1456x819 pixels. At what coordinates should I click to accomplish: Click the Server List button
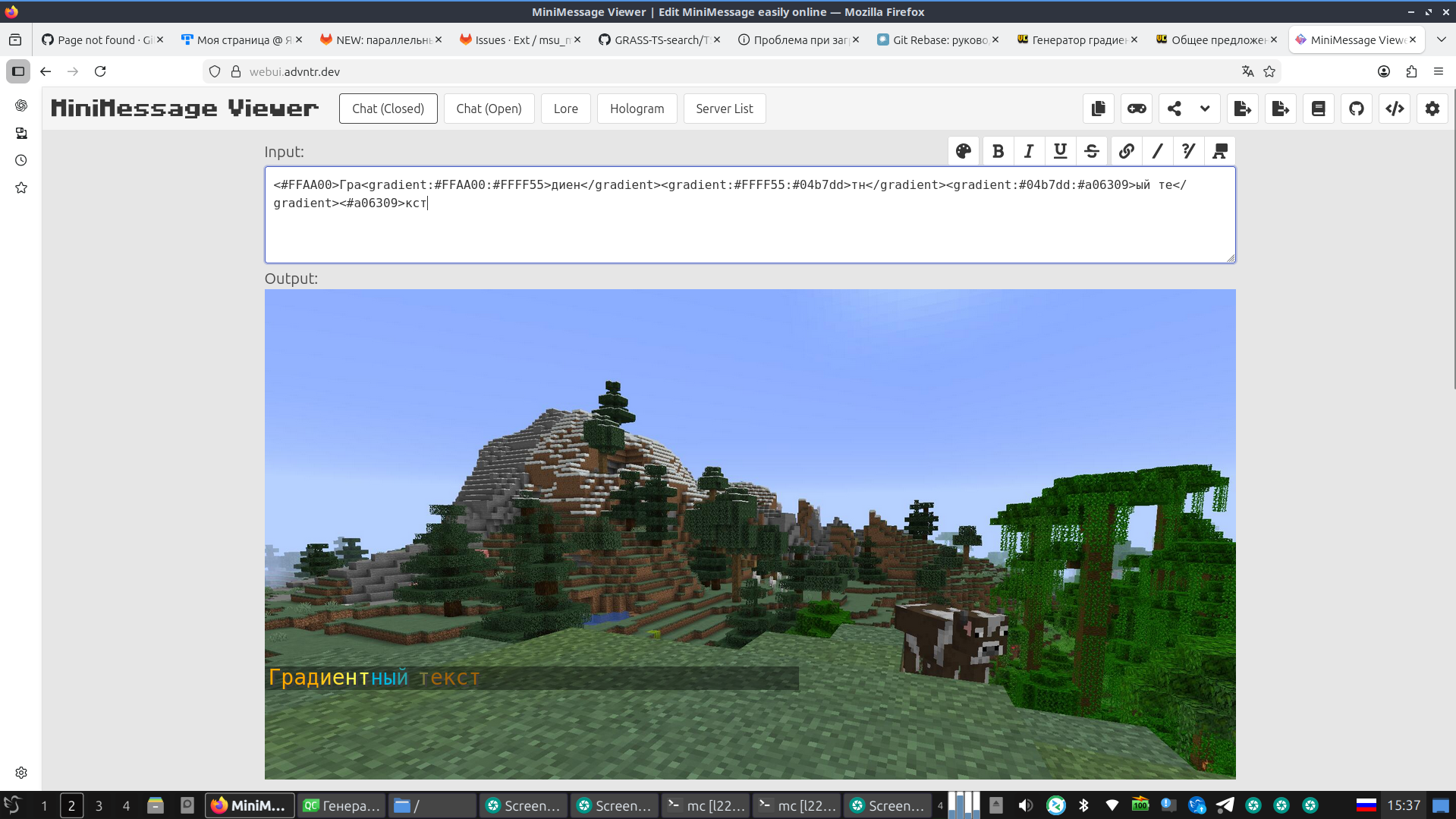tap(724, 109)
